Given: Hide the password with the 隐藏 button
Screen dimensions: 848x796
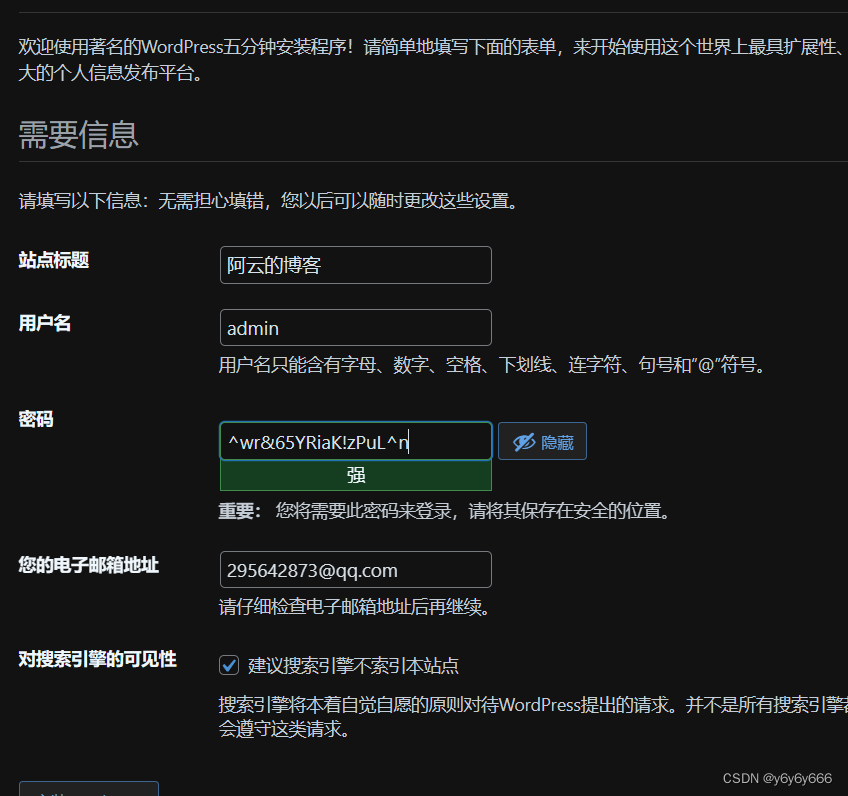Looking at the screenshot, I should pos(542,441).
